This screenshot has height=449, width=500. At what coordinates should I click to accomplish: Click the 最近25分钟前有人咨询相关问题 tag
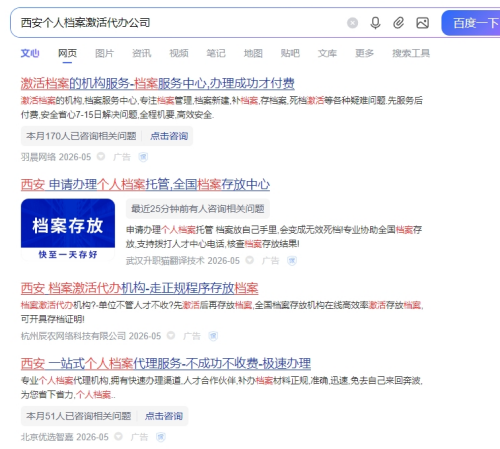[198, 209]
